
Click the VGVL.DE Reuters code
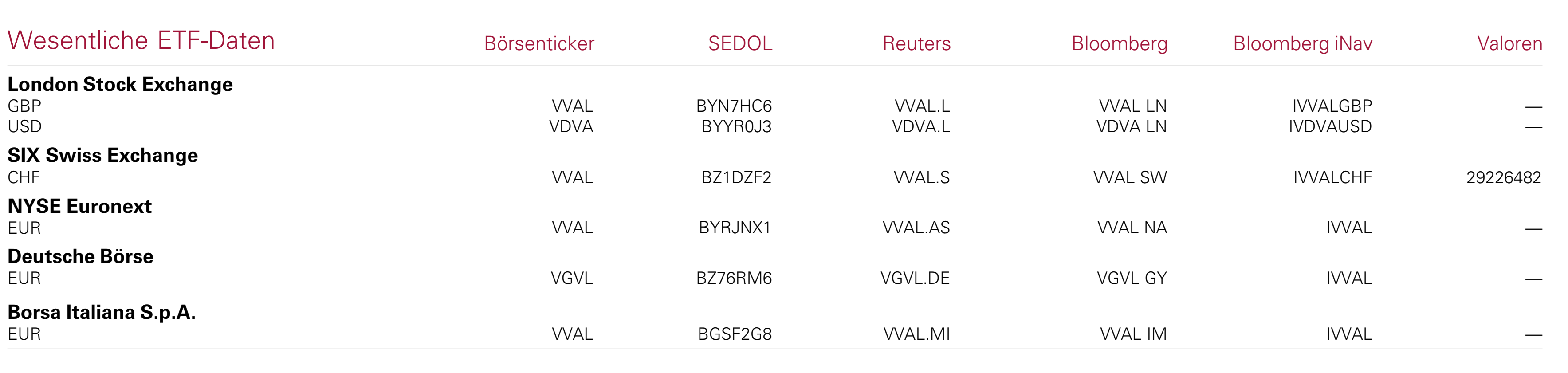(914, 279)
